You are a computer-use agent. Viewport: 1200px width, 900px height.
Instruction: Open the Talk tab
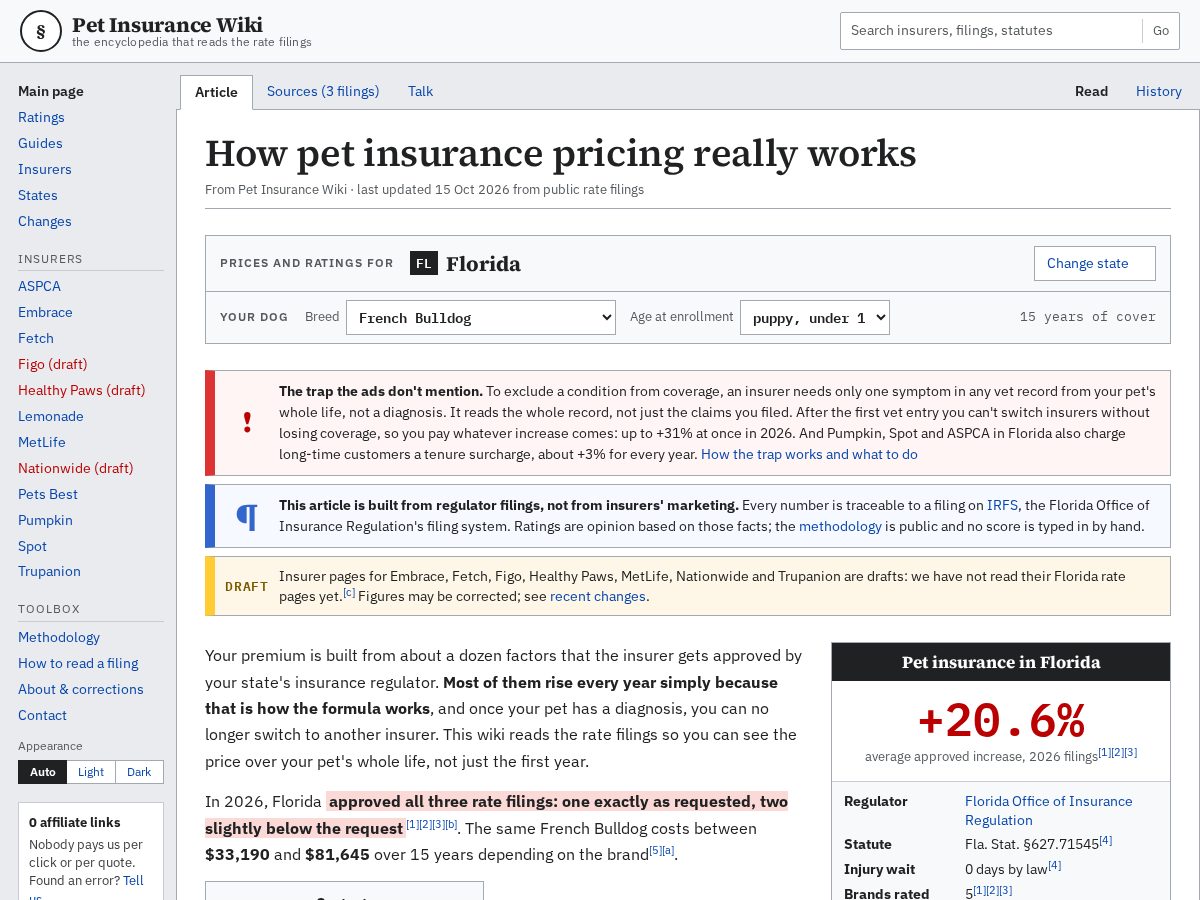pyautogui.click(x=420, y=91)
